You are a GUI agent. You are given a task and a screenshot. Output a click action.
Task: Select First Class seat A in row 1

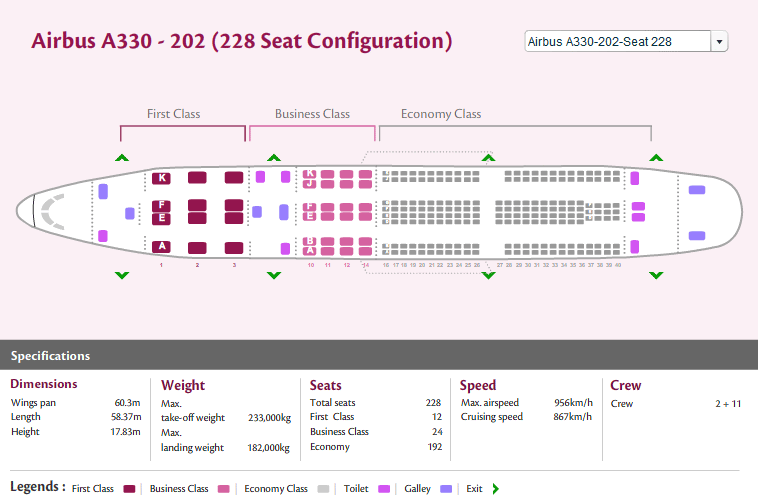(x=161, y=247)
